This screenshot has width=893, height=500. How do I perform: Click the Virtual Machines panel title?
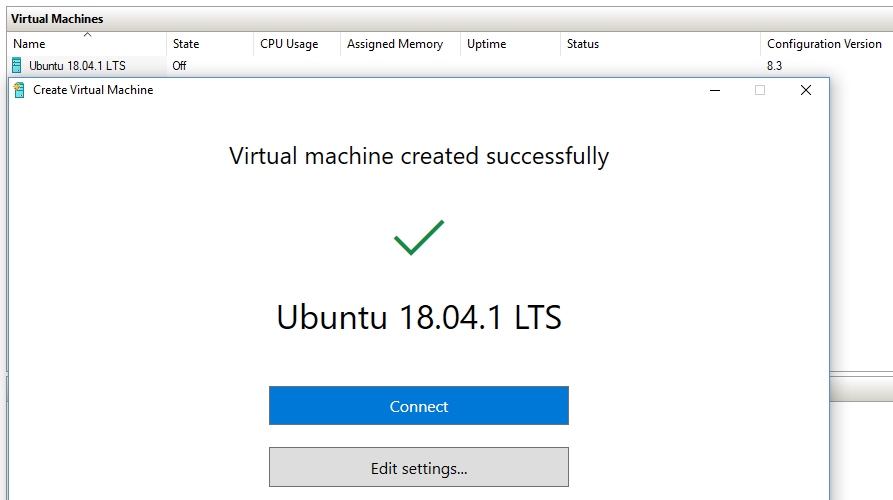(57, 19)
